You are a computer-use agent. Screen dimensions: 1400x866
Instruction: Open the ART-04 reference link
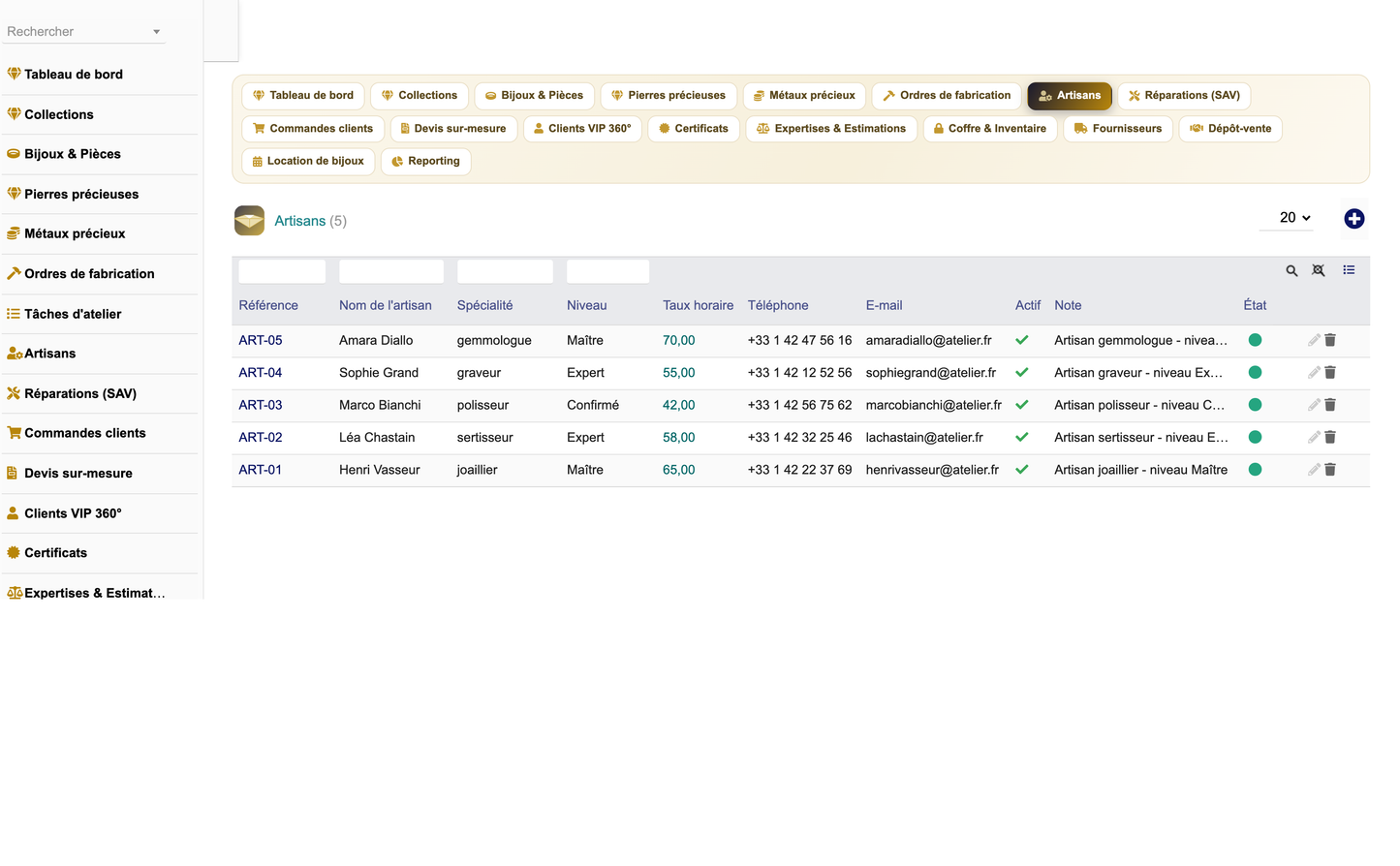point(261,373)
